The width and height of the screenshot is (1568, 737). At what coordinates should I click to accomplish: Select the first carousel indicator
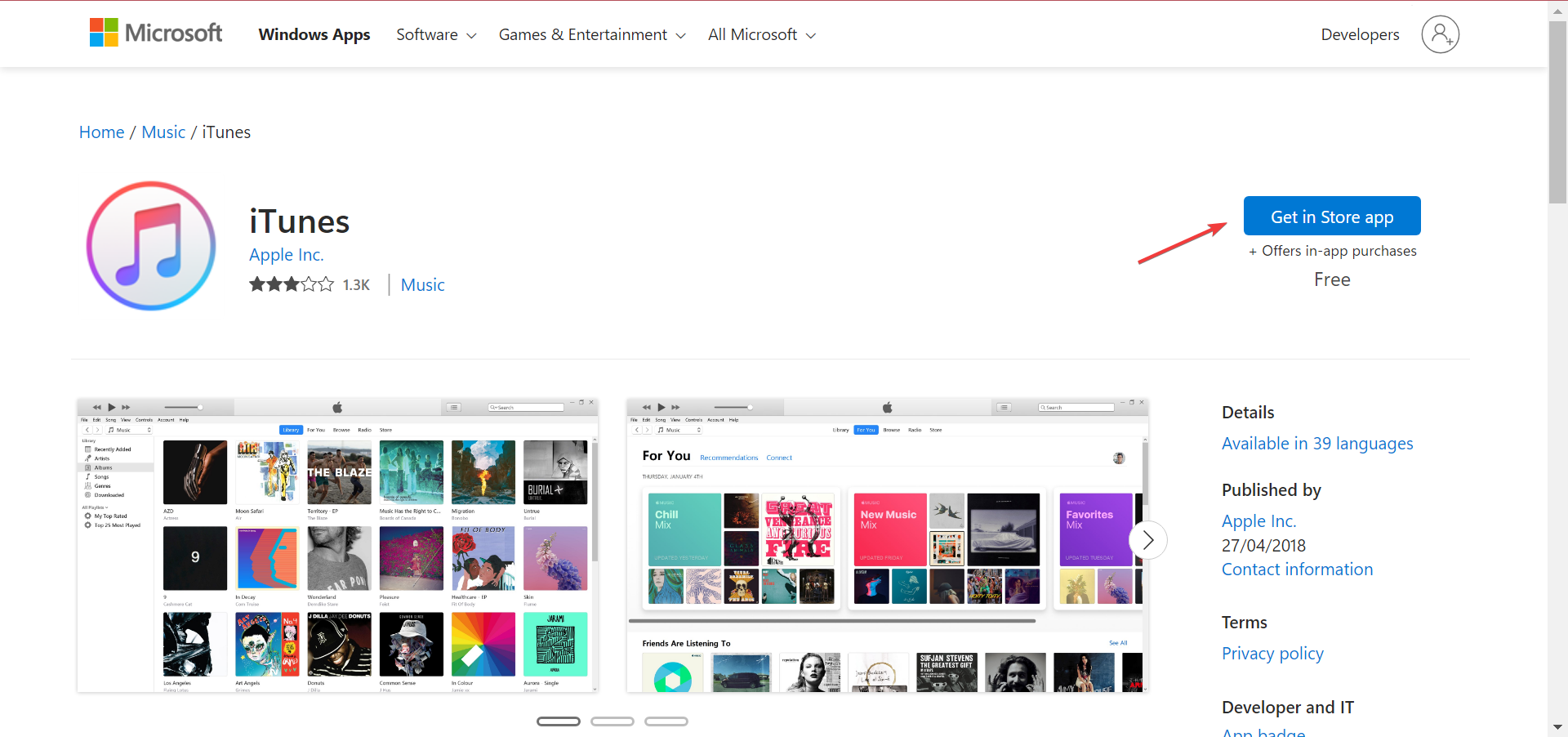point(559,721)
